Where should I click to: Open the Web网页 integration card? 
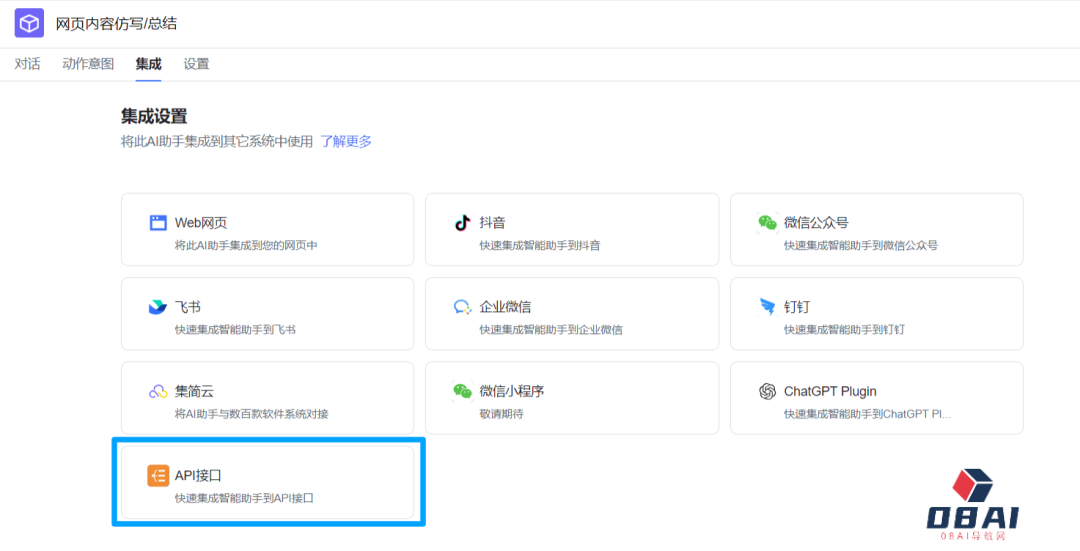[x=267, y=229]
